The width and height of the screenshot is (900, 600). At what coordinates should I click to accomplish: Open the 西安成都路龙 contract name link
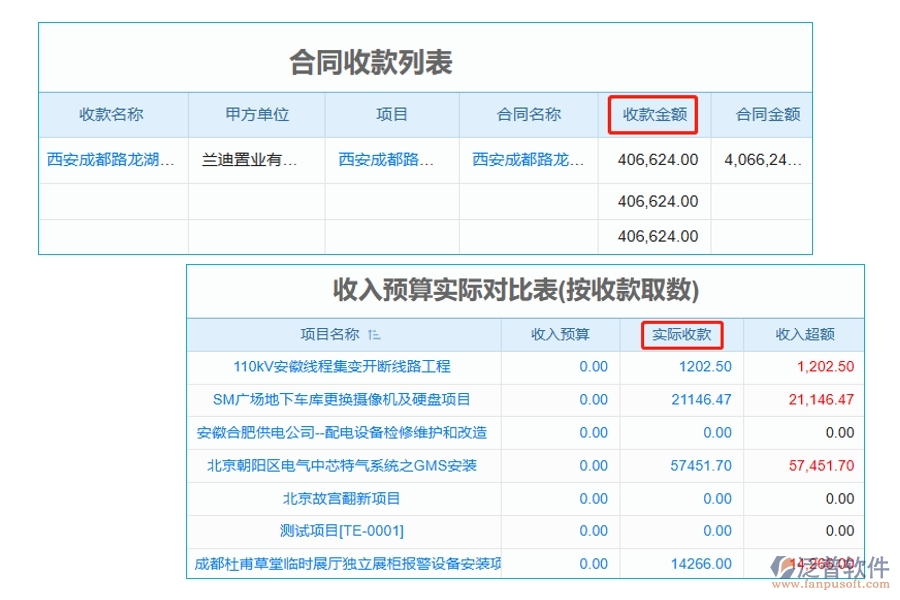coord(527,159)
